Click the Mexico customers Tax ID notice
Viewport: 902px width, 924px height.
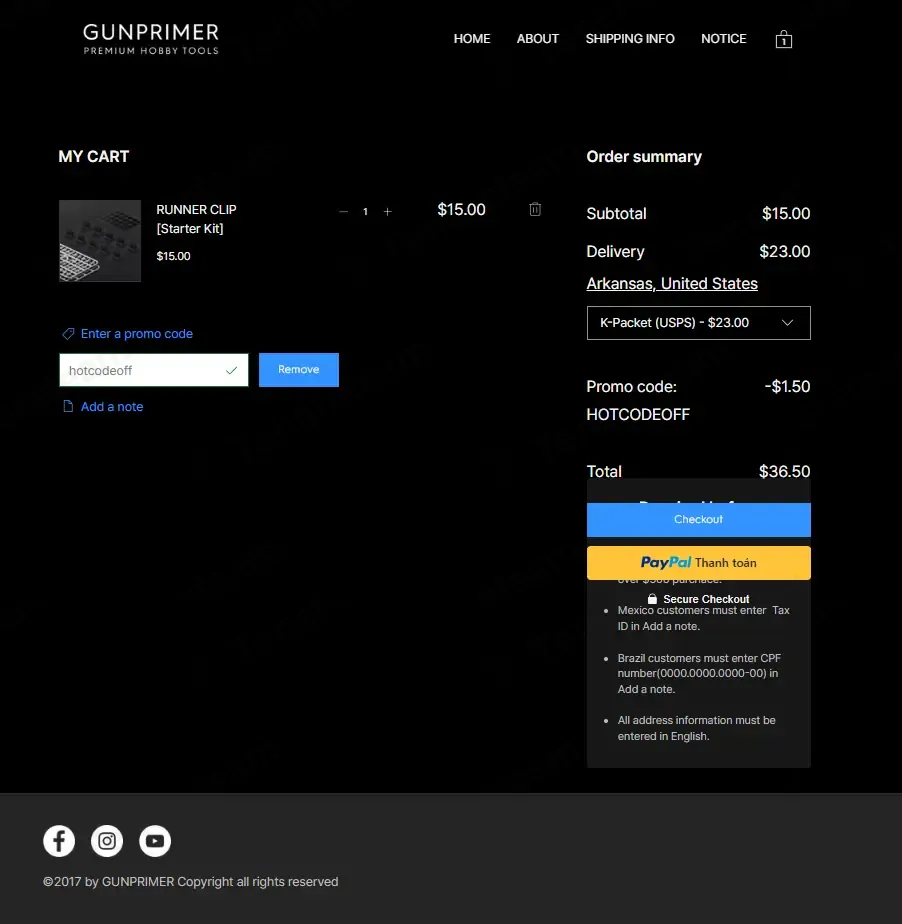[x=703, y=618]
